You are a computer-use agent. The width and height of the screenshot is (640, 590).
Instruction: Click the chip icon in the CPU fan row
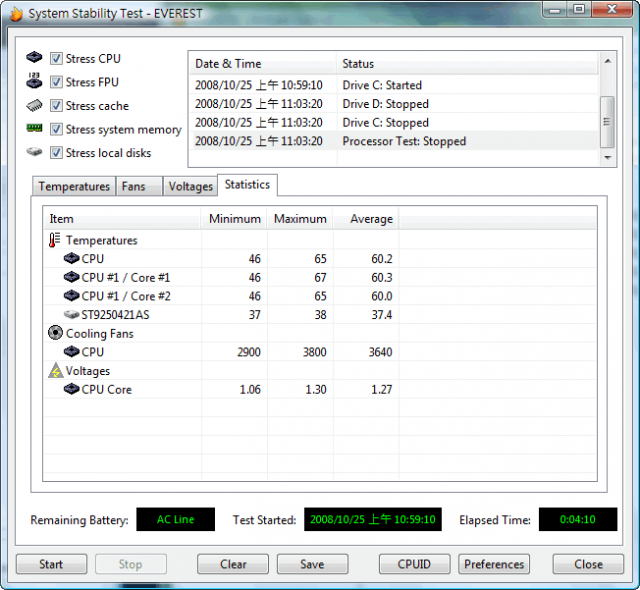click(x=71, y=351)
